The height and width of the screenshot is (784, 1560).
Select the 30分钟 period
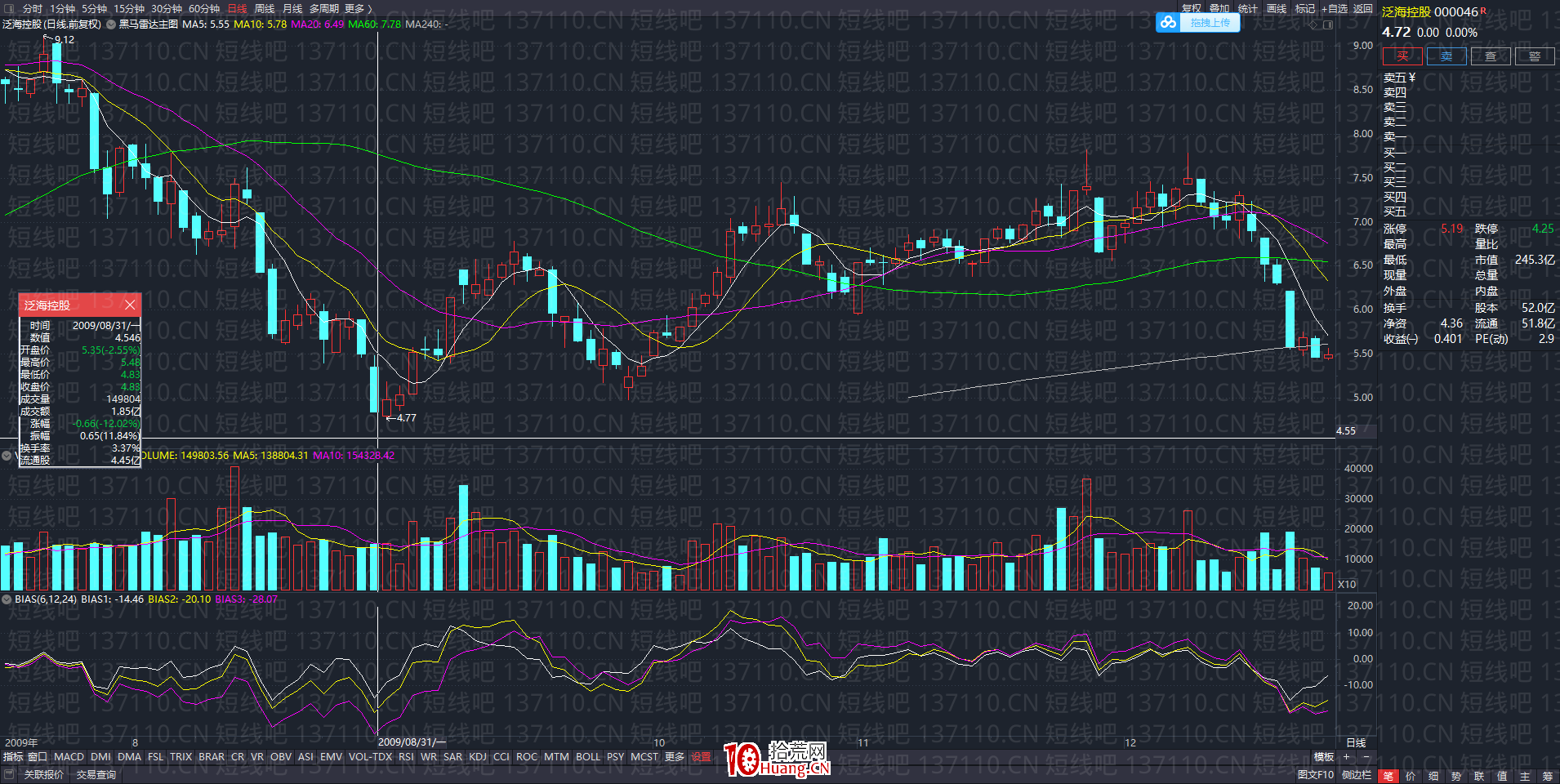(167, 8)
